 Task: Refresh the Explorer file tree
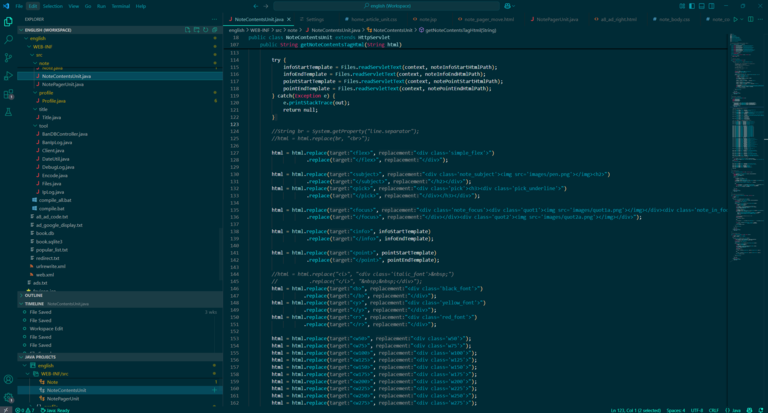click(x=206, y=30)
